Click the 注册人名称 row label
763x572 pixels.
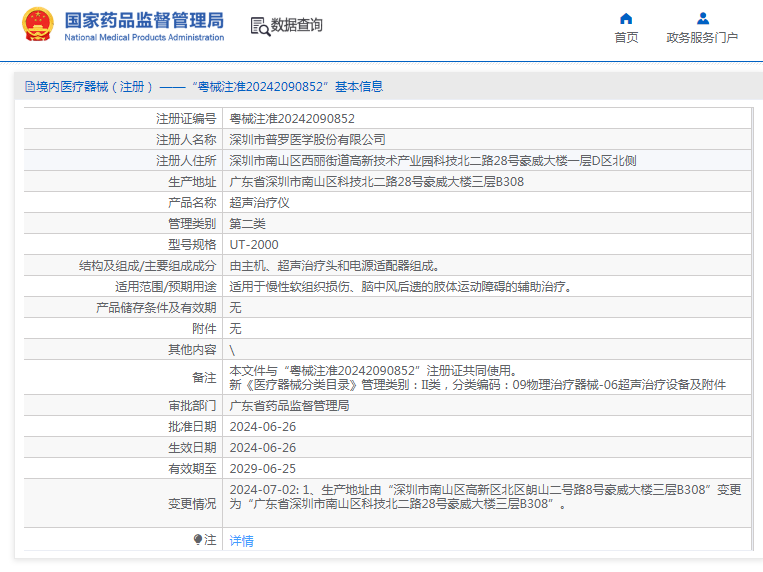[186, 140]
